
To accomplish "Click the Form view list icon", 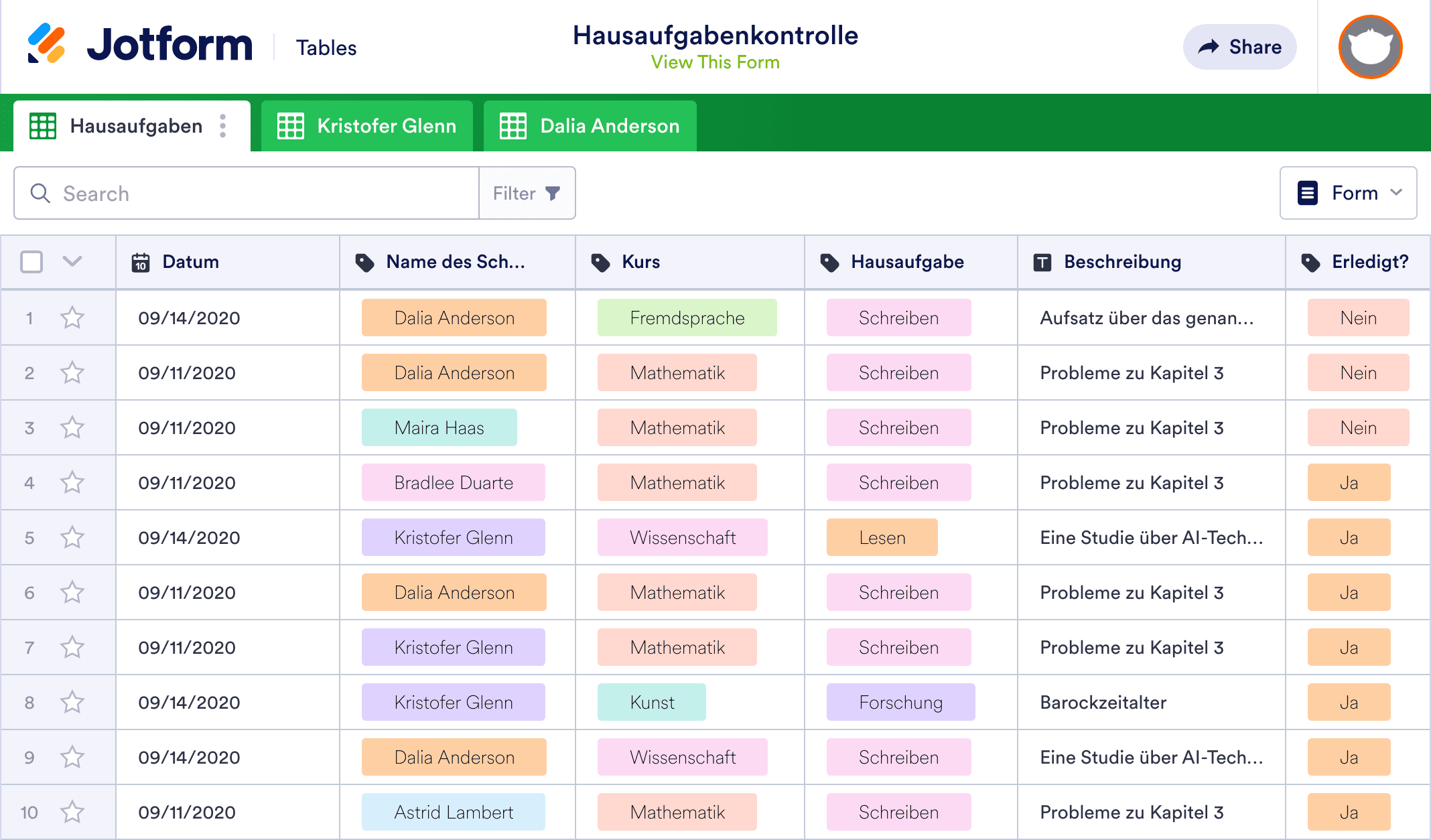I will point(1306,193).
